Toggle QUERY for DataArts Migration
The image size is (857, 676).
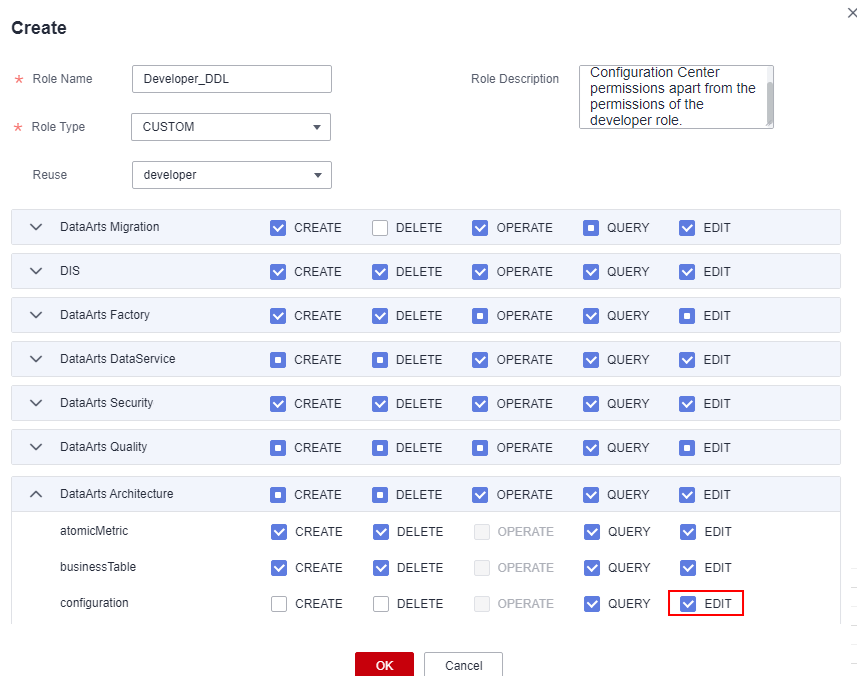coord(591,228)
